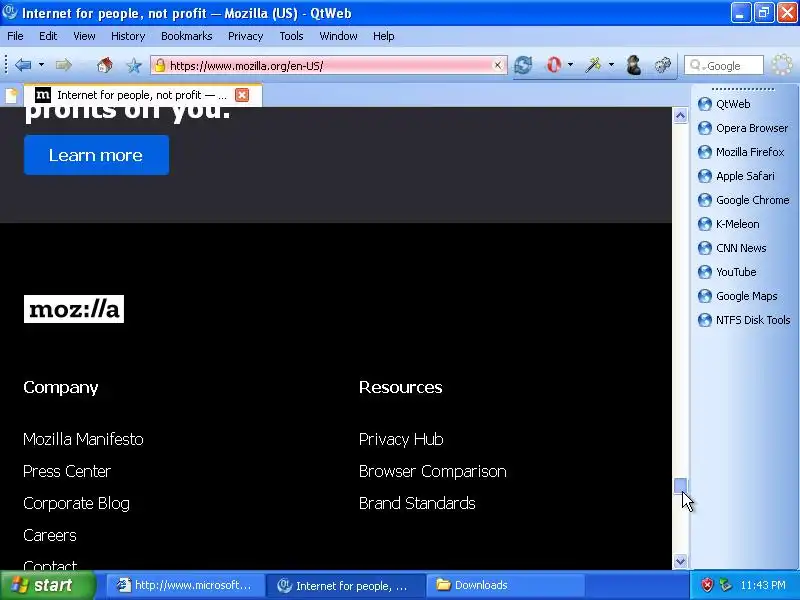Click the page scrollbar down arrow
Viewport: 800px width, 600px height.
tap(680, 561)
